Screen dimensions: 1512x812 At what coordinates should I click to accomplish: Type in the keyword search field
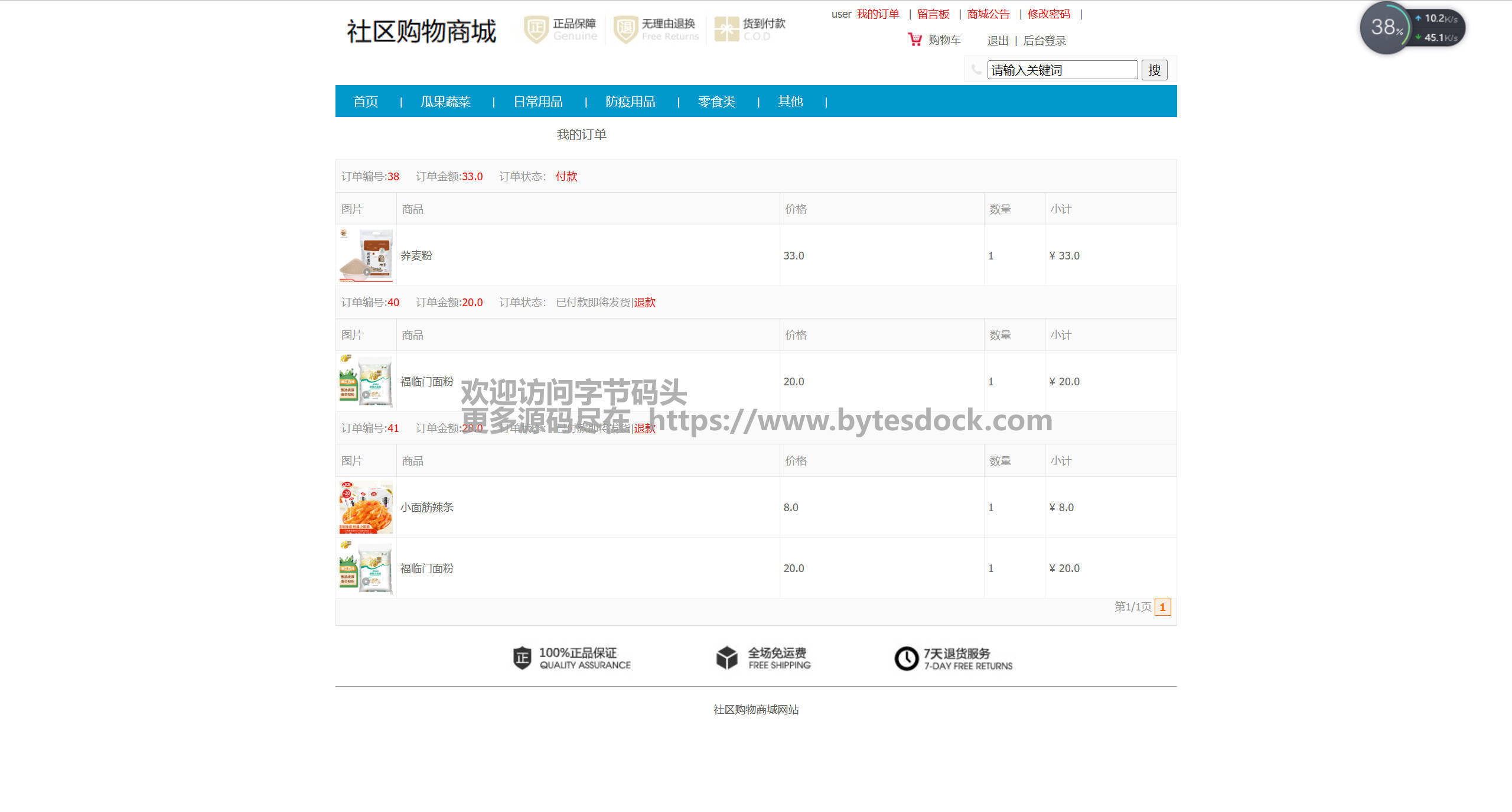(1062, 70)
